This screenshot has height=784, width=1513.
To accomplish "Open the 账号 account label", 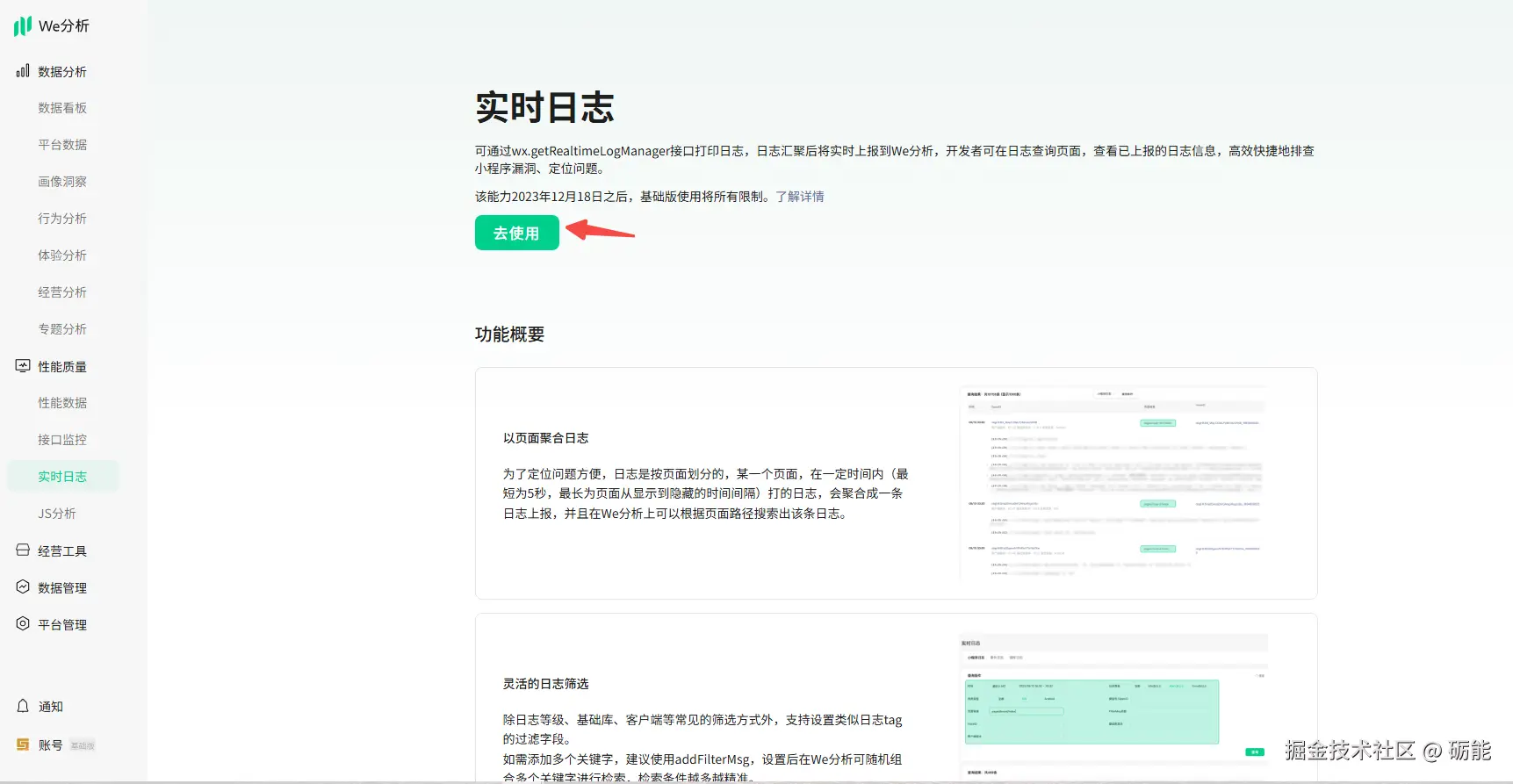I will (x=51, y=745).
